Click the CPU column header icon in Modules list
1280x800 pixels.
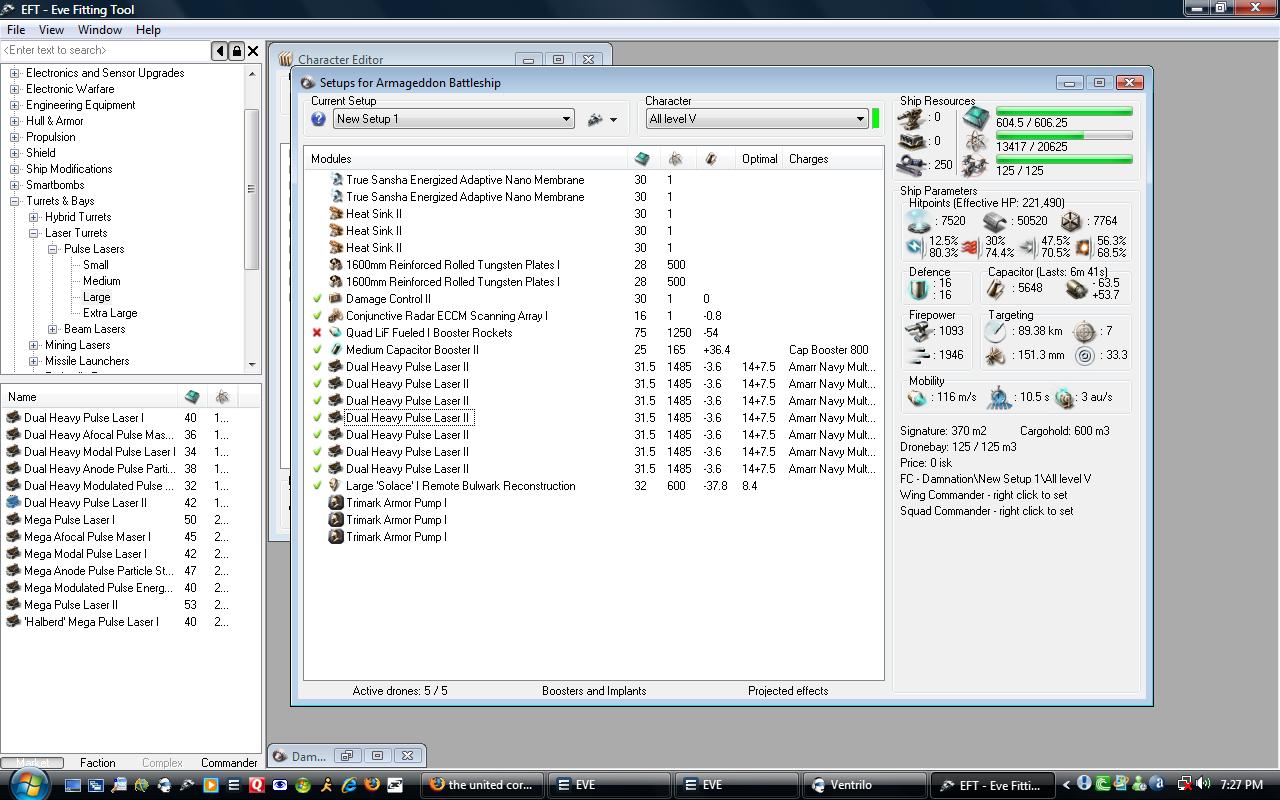pyautogui.click(x=642, y=159)
